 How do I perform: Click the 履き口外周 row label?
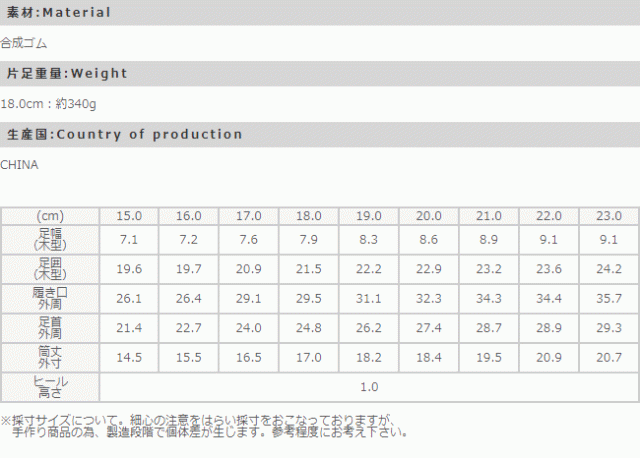[x=50, y=298]
